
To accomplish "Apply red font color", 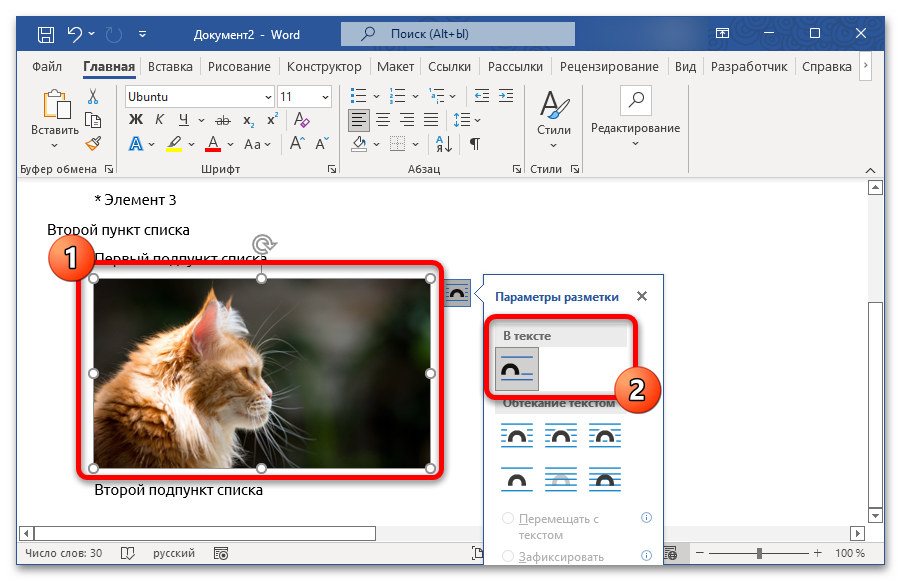I will [213, 144].
